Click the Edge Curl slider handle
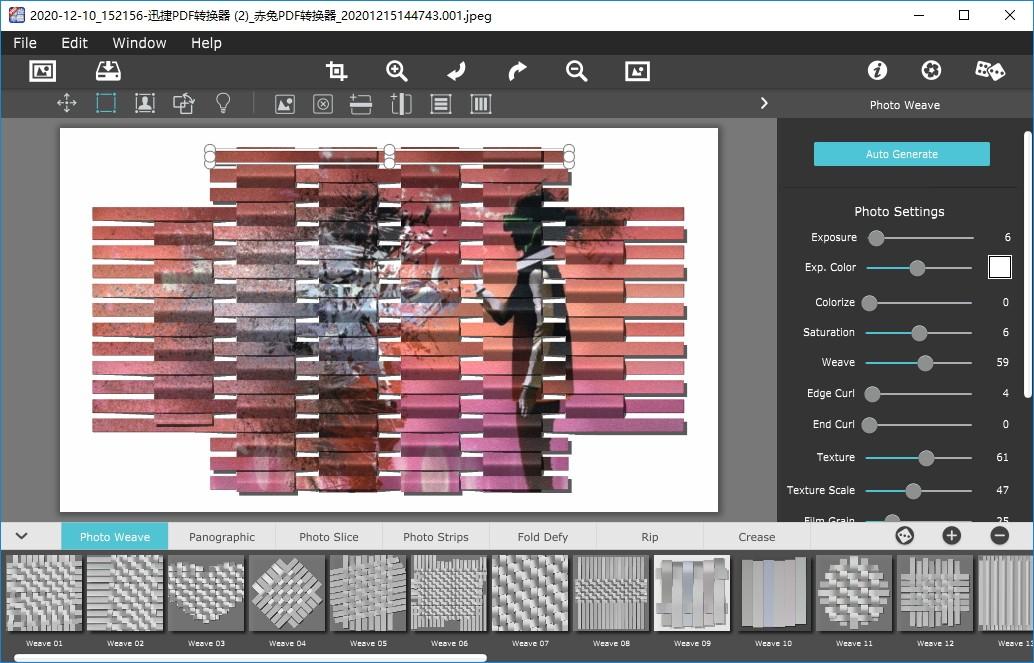 (x=872, y=394)
